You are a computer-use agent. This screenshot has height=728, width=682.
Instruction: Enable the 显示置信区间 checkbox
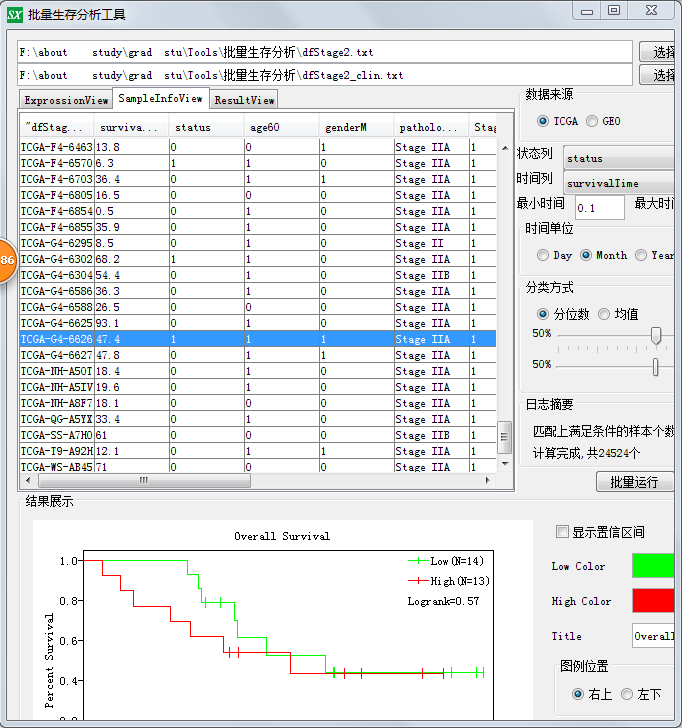562,532
